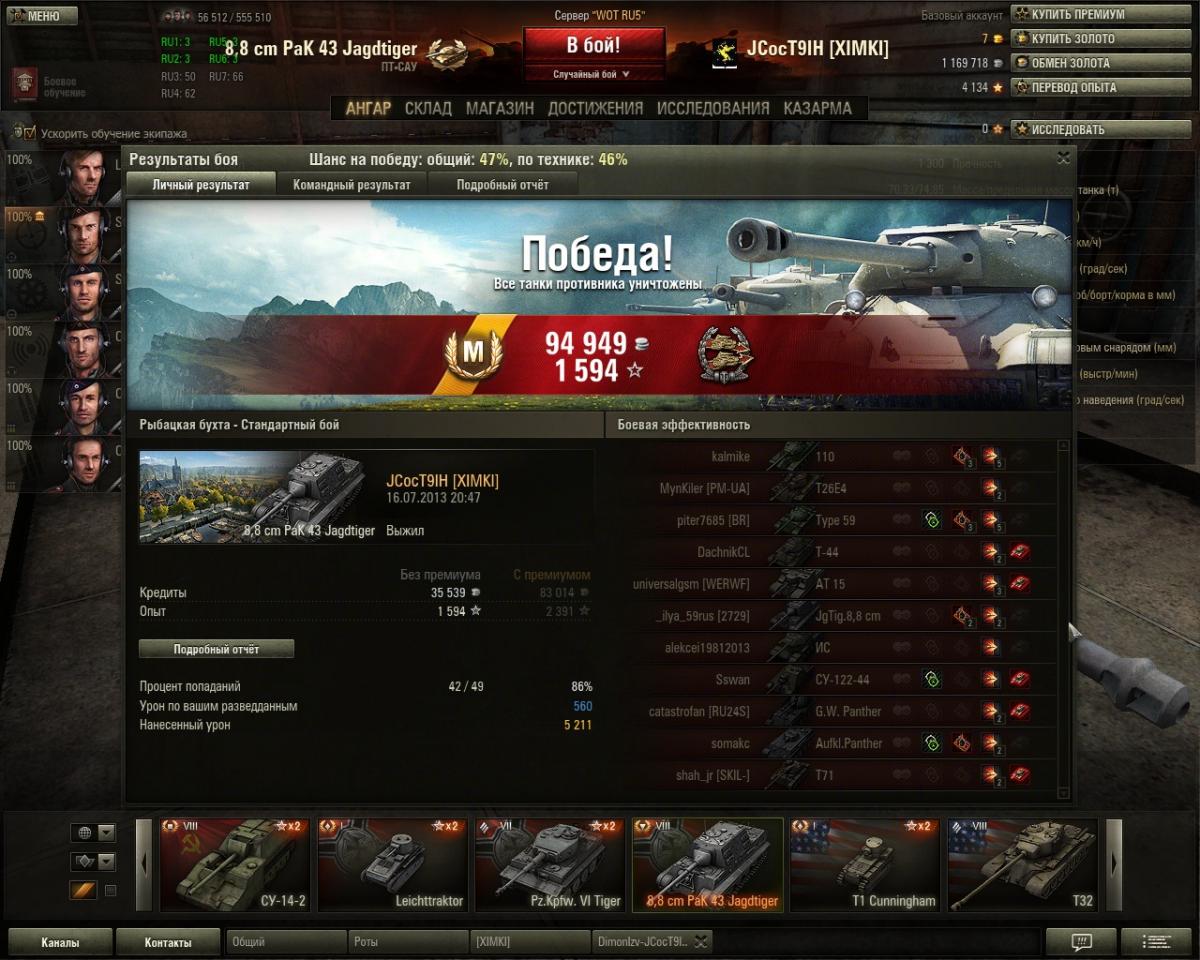Click the critical hit icon in kalmike row
This screenshot has height=960, width=1200.
(x=962, y=457)
